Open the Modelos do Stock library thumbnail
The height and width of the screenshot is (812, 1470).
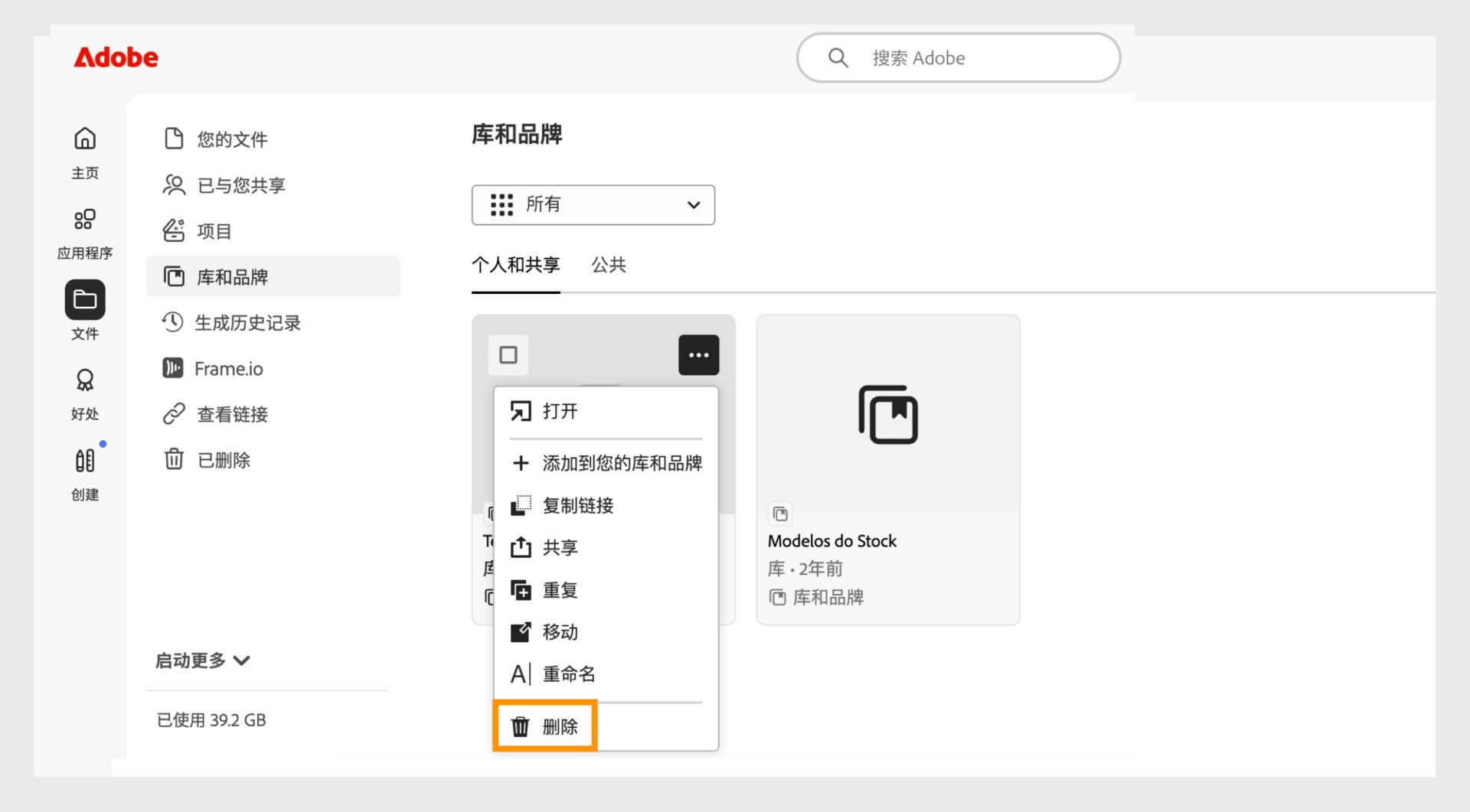888,414
